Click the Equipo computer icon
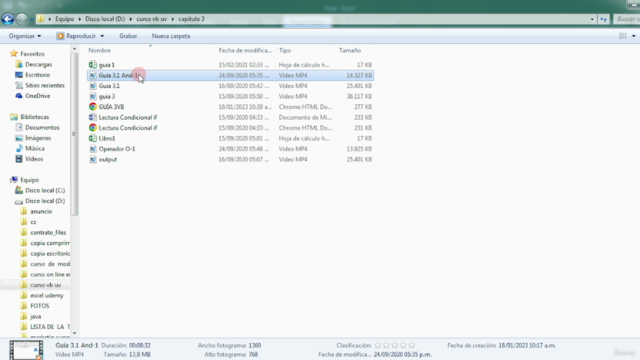Viewport: 640px width, 360px height. coord(14,180)
